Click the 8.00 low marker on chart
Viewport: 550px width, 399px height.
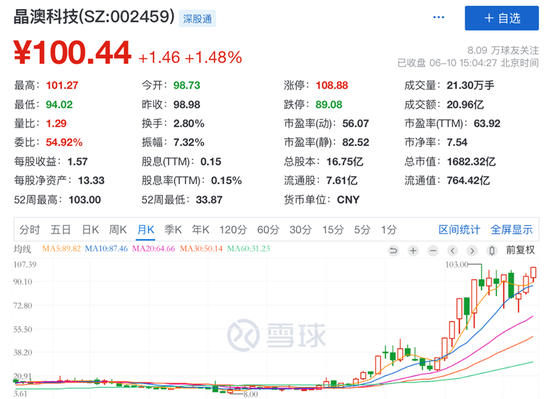point(250,394)
